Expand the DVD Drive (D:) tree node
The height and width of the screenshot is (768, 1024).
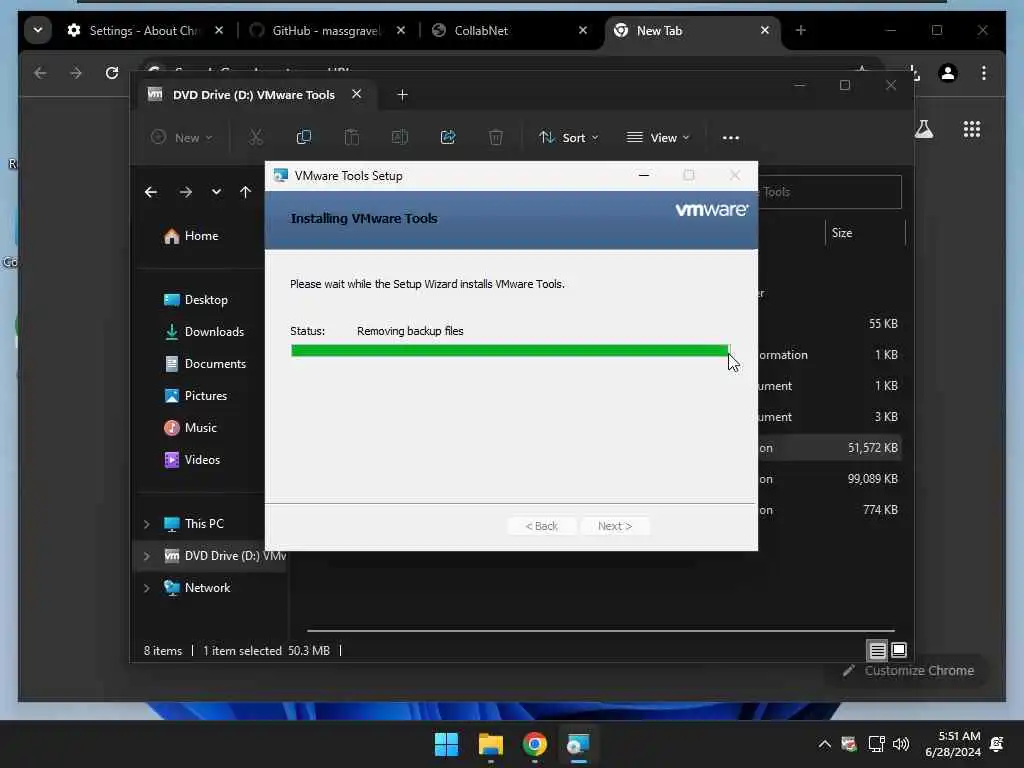[147, 556]
